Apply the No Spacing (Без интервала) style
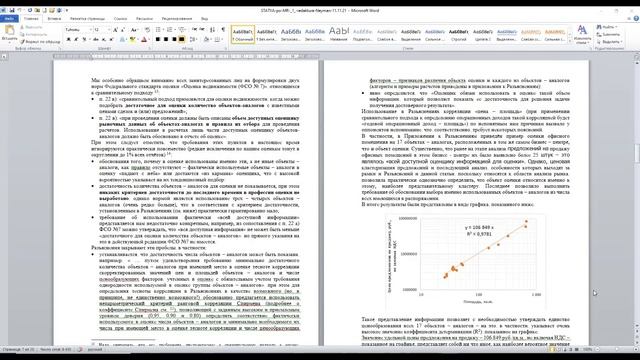The image size is (640, 360). 267,34
